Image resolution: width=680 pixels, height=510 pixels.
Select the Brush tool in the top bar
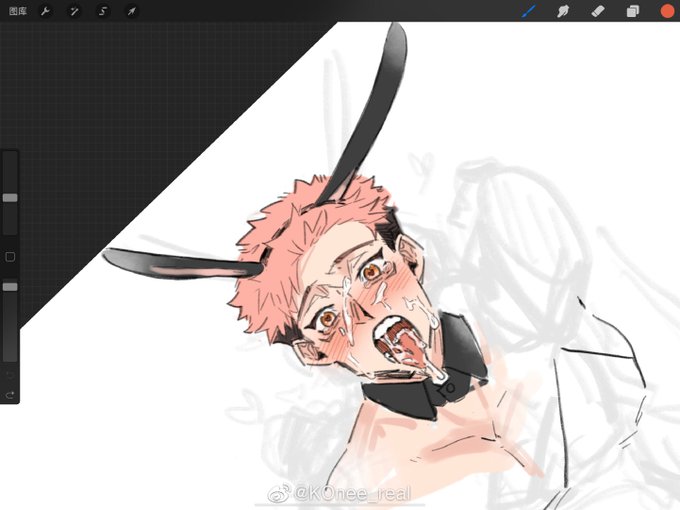click(x=528, y=11)
